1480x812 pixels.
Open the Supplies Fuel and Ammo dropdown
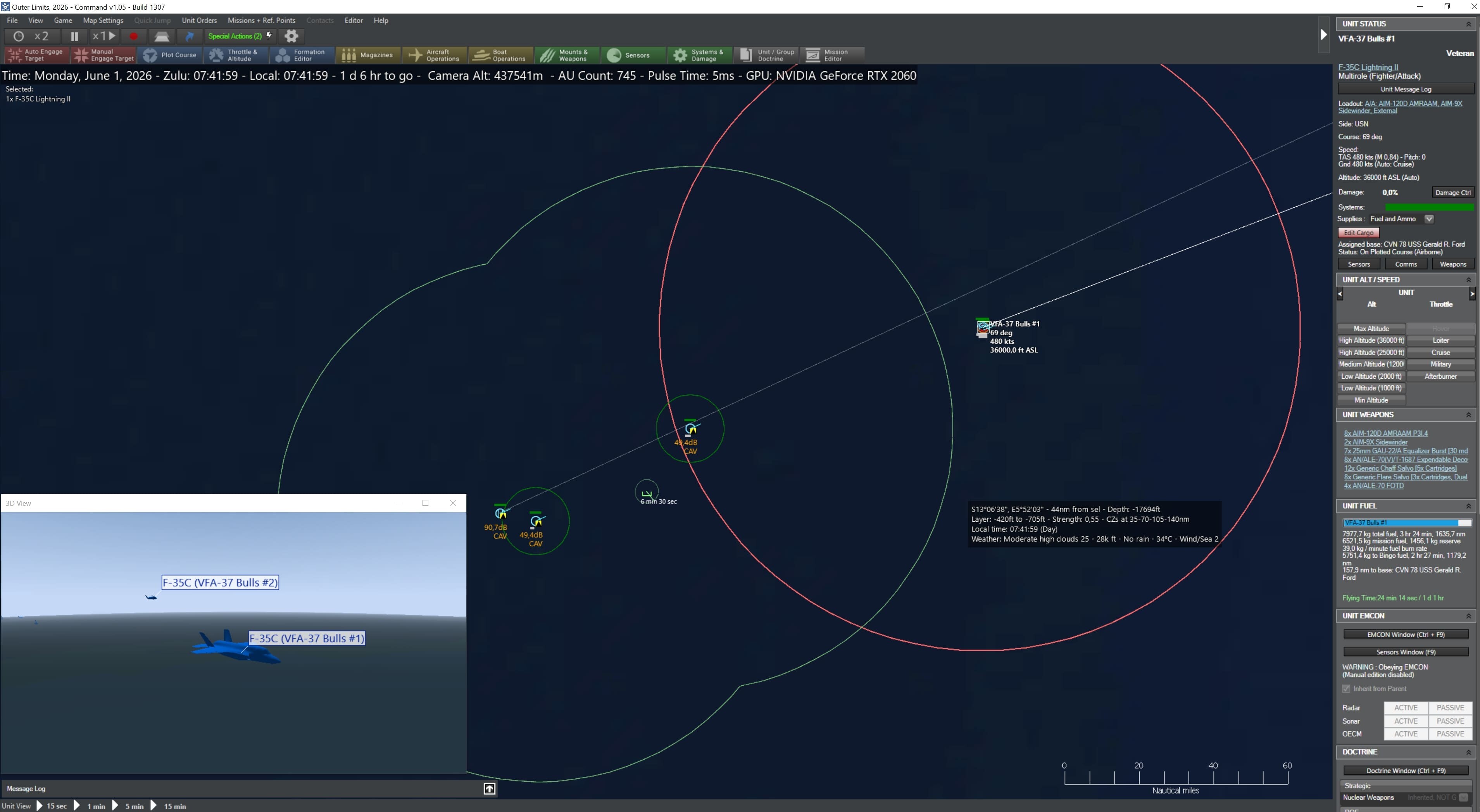click(1430, 218)
